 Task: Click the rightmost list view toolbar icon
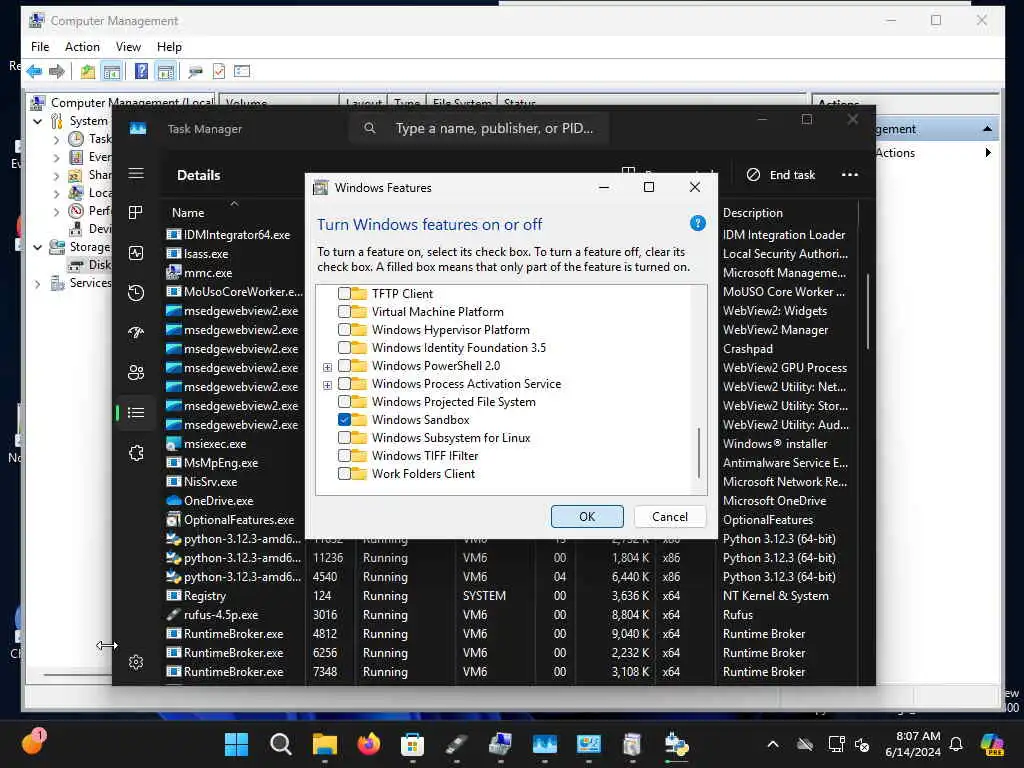point(242,71)
